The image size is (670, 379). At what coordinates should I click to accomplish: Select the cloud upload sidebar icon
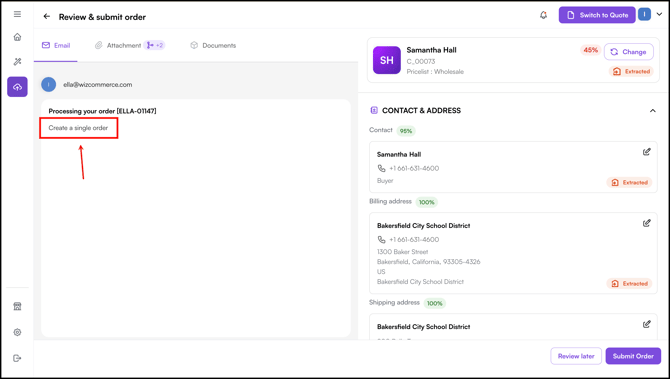17,87
